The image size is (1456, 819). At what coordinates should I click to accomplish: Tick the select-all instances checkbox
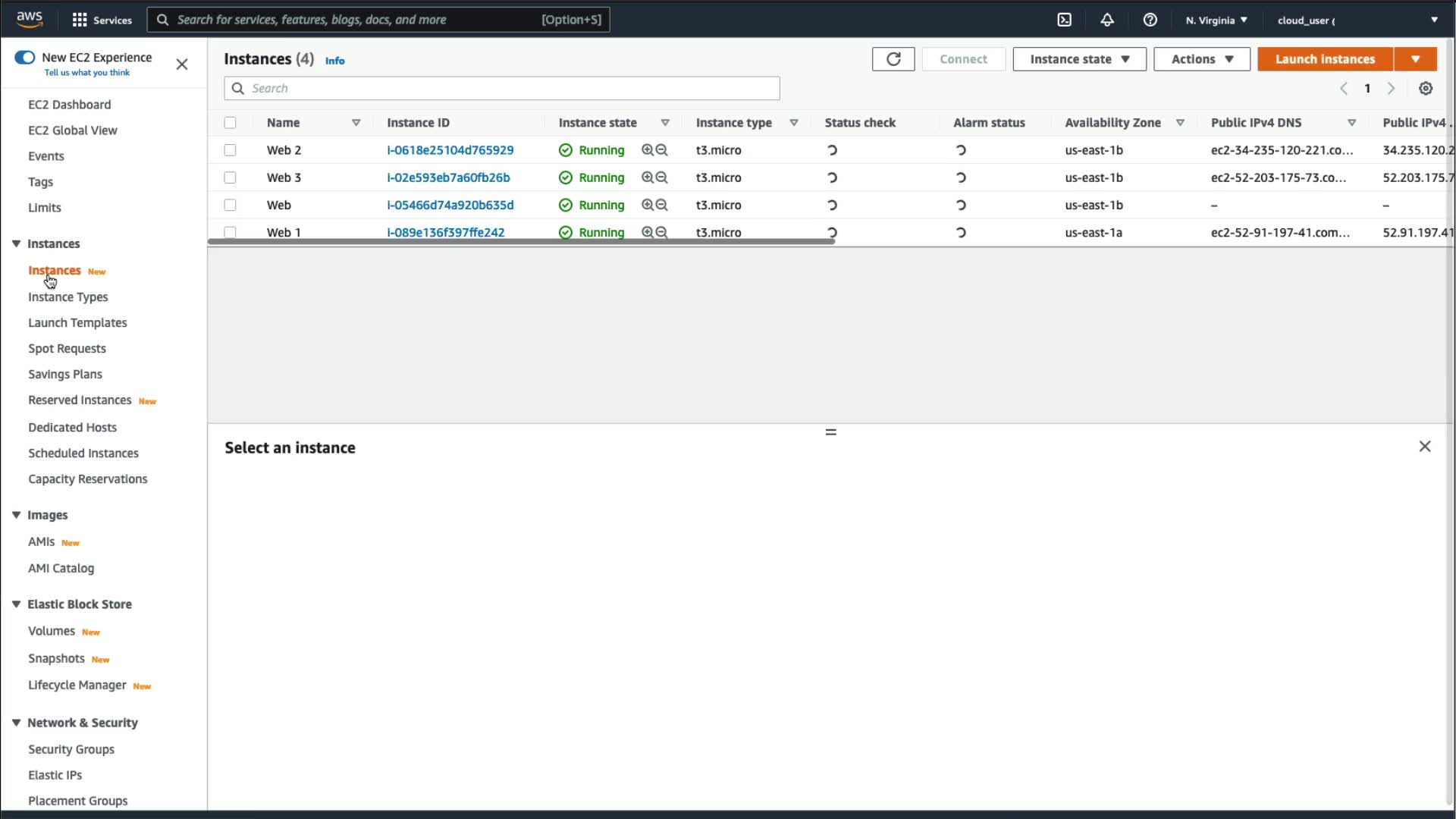(x=230, y=123)
